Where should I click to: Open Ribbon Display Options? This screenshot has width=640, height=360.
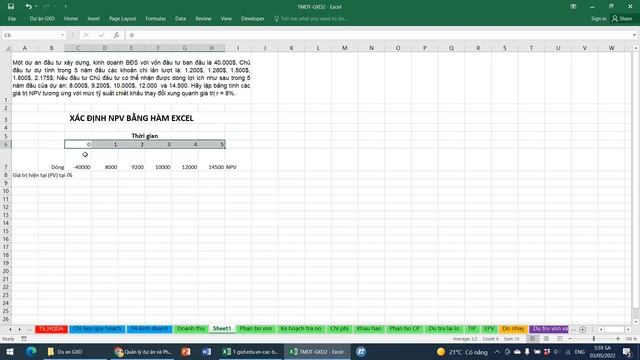[573, 7]
